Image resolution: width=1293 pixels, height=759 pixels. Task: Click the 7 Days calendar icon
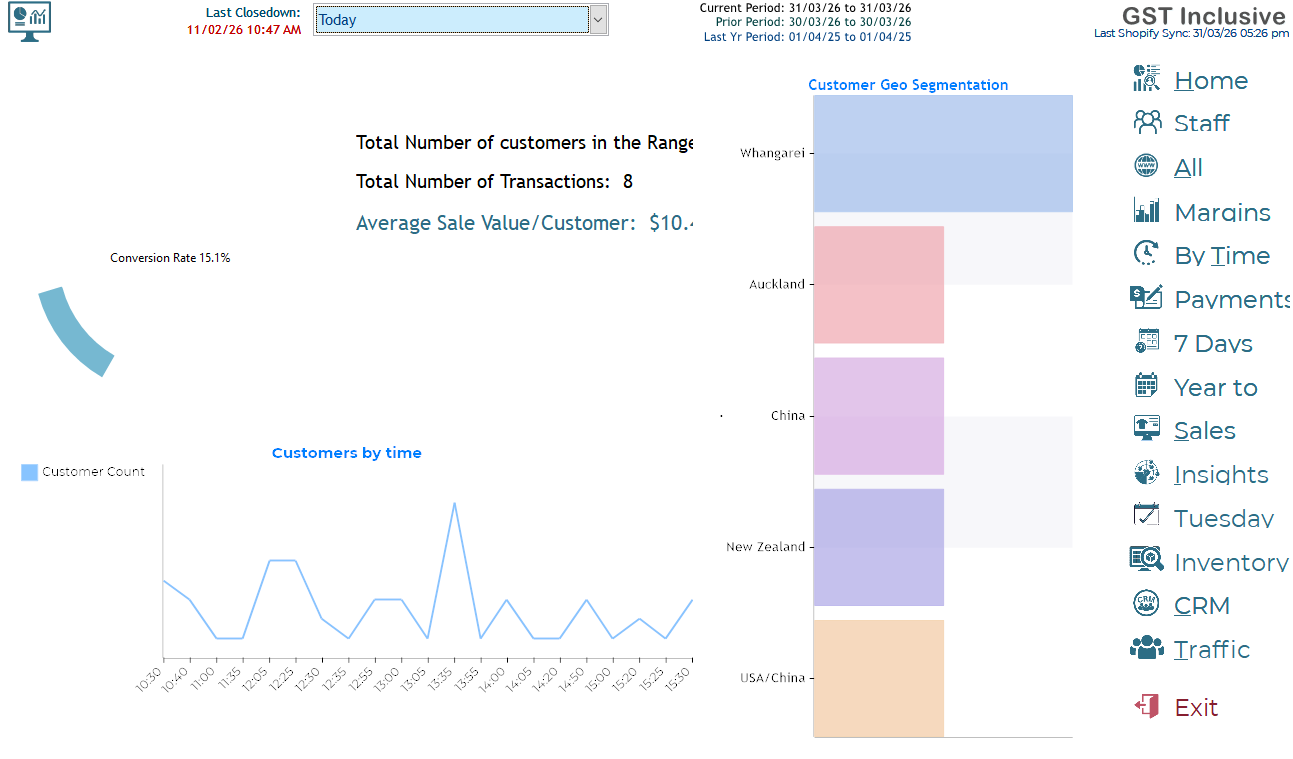click(x=1147, y=341)
